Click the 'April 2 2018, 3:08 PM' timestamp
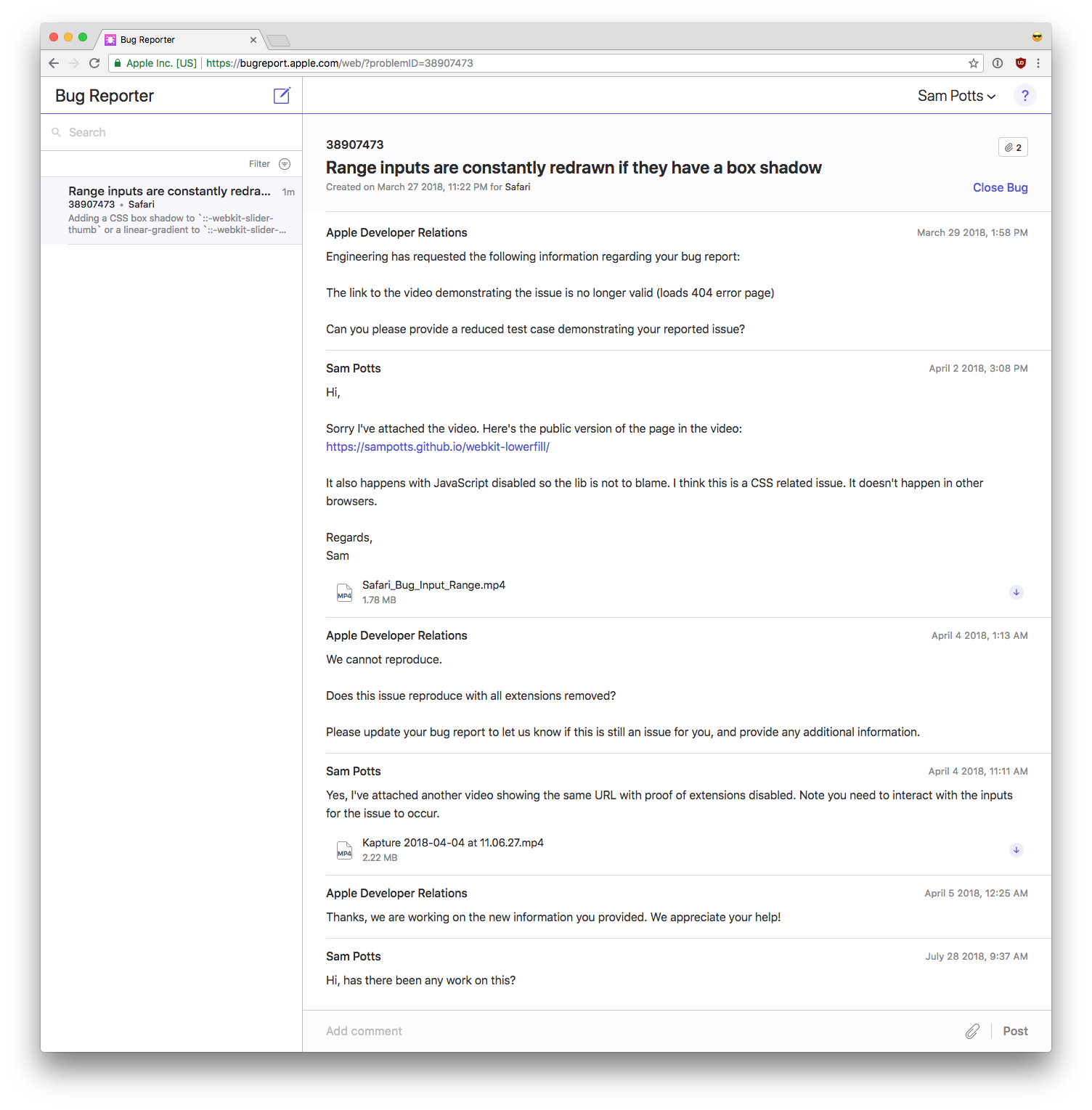 click(x=978, y=368)
